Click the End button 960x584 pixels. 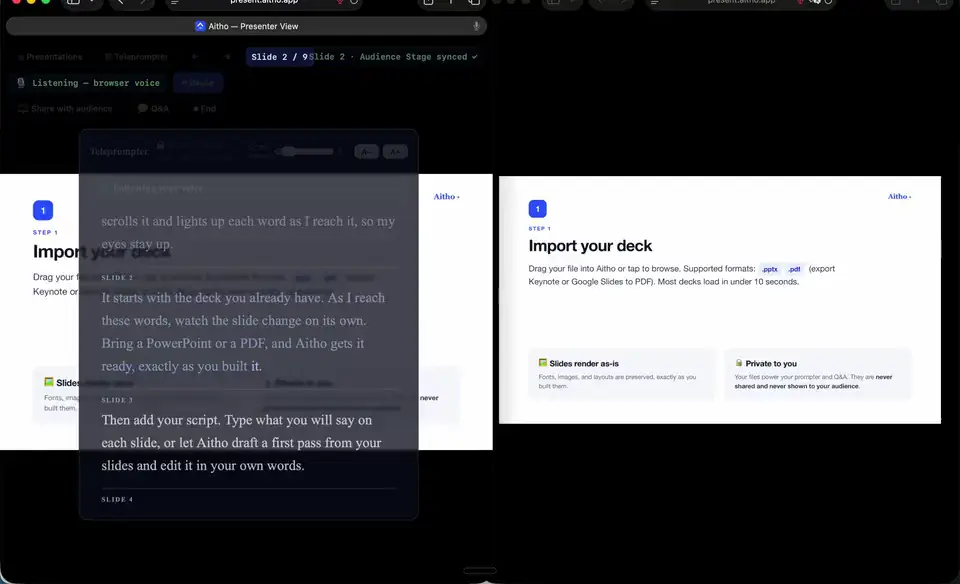(204, 108)
